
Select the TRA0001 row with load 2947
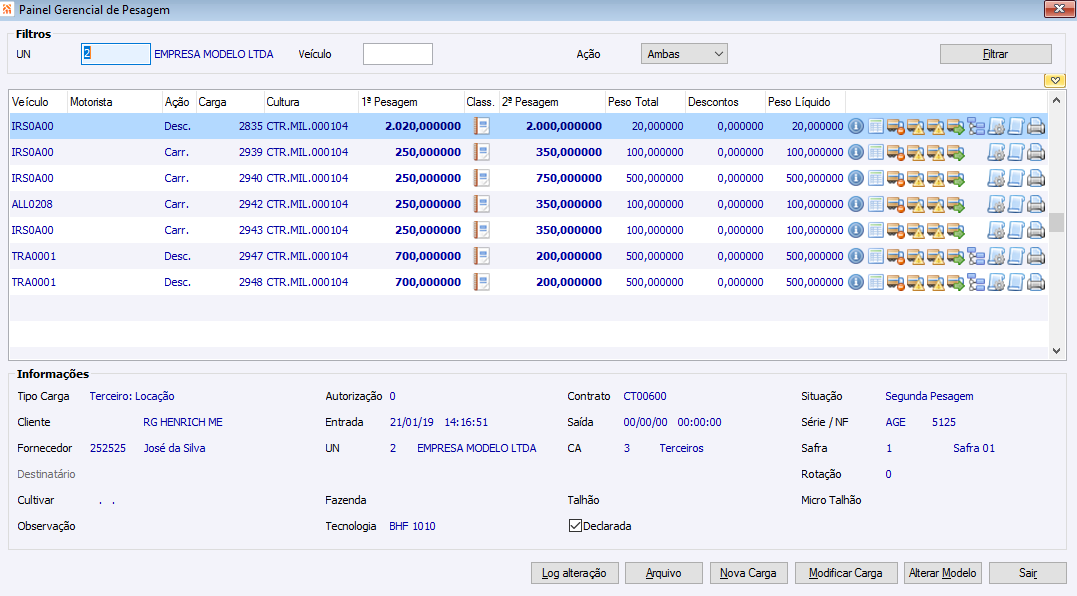(x=34, y=256)
